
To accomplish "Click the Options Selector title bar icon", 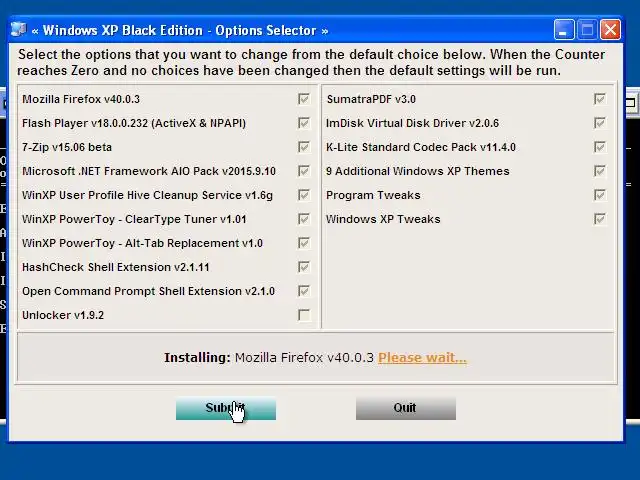I will click(18, 30).
